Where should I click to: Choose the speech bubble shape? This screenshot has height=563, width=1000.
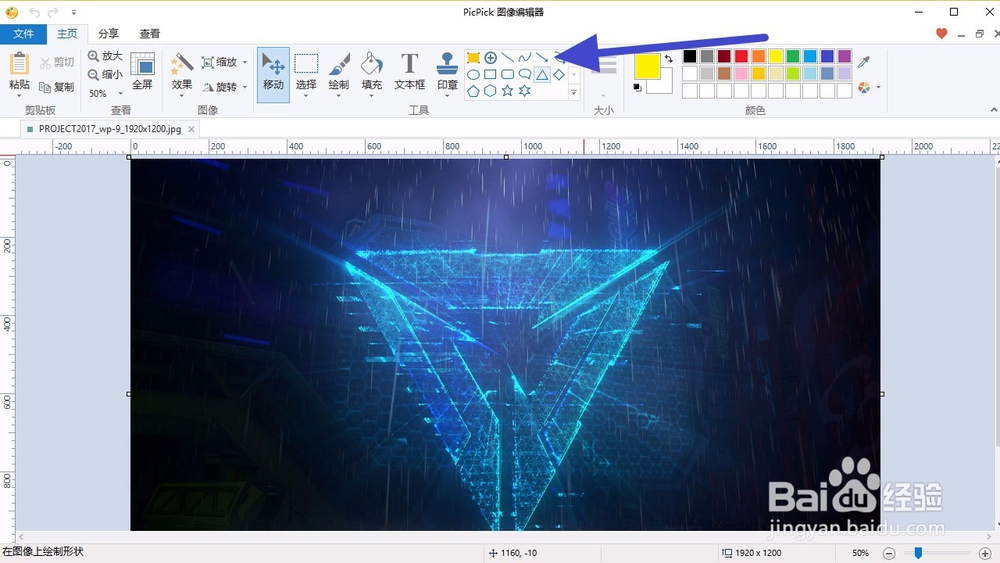coord(525,75)
